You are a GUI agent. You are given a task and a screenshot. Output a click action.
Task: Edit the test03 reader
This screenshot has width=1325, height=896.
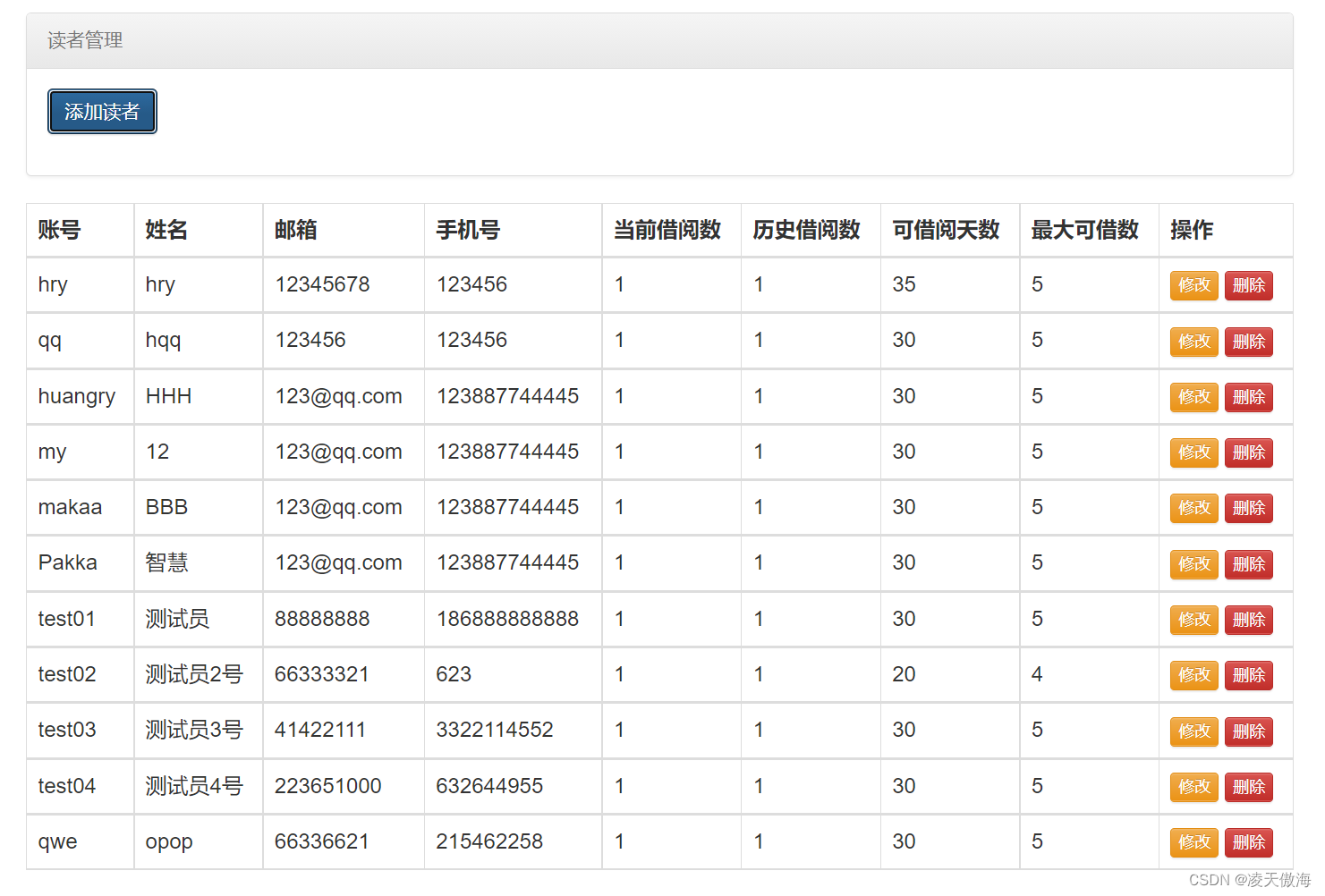click(1194, 731)
